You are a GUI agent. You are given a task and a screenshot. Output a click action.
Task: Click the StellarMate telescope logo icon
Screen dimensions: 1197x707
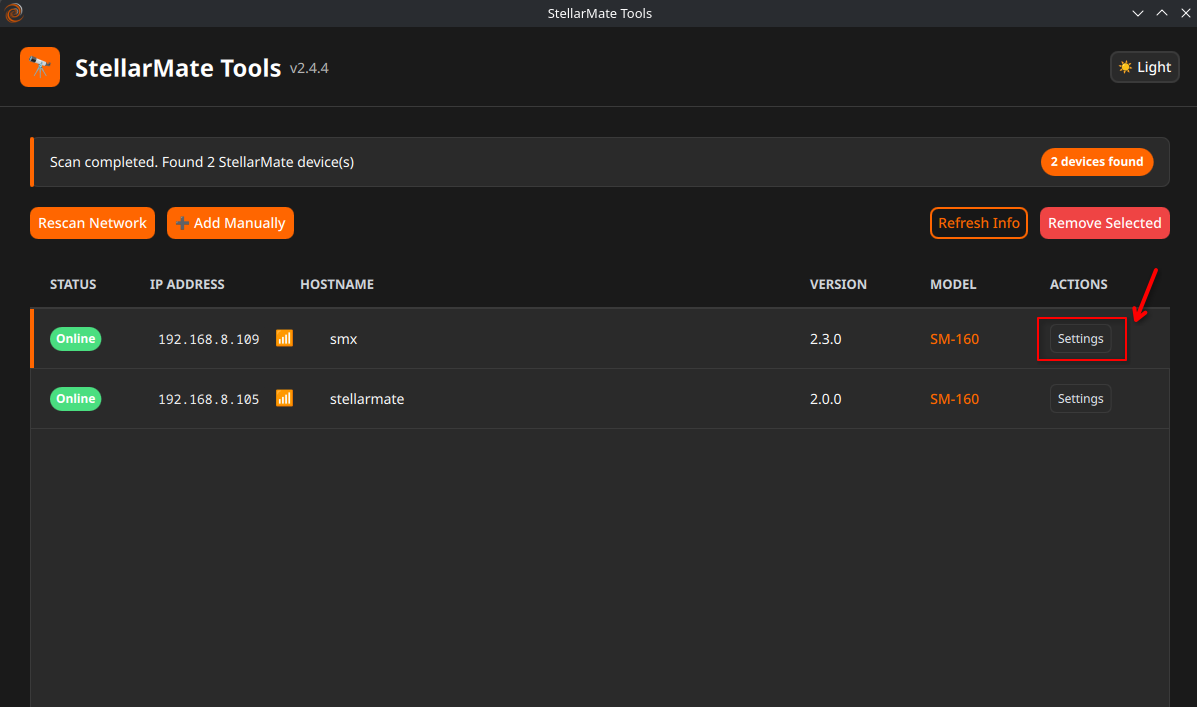pos(40,67)
